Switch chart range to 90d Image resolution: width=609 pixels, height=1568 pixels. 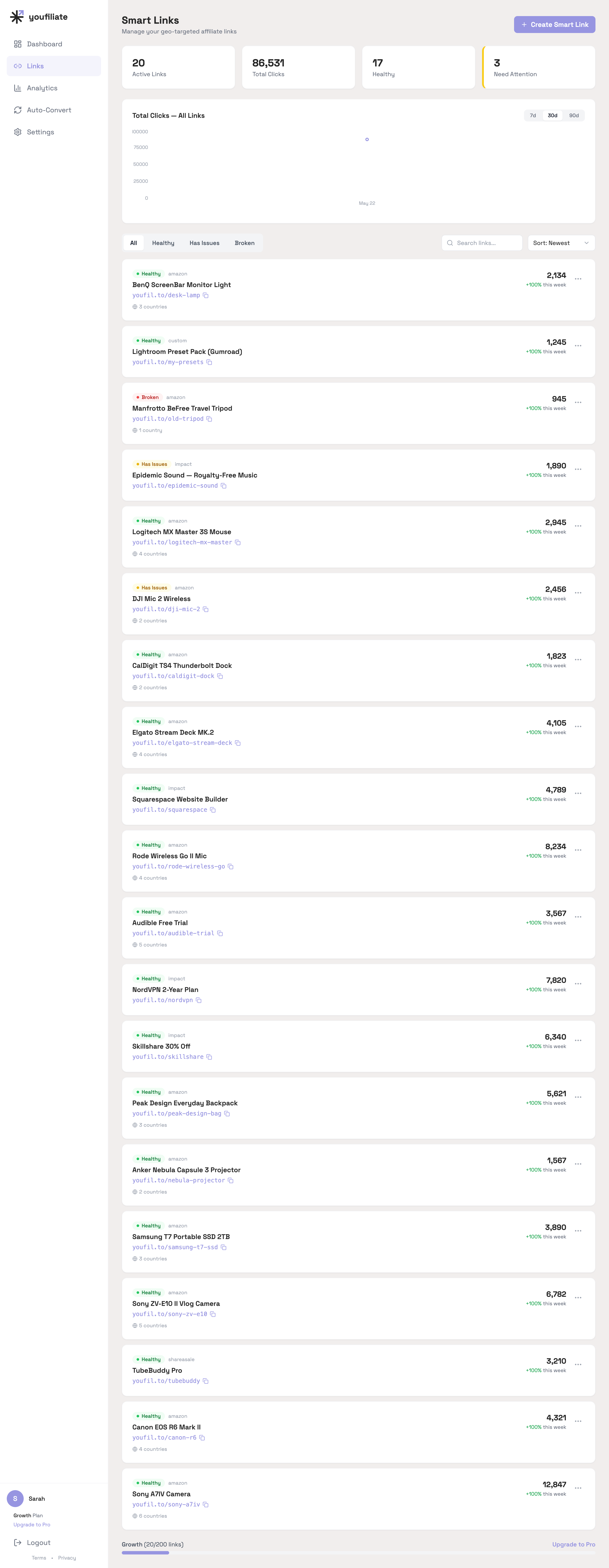click(574, 116)
